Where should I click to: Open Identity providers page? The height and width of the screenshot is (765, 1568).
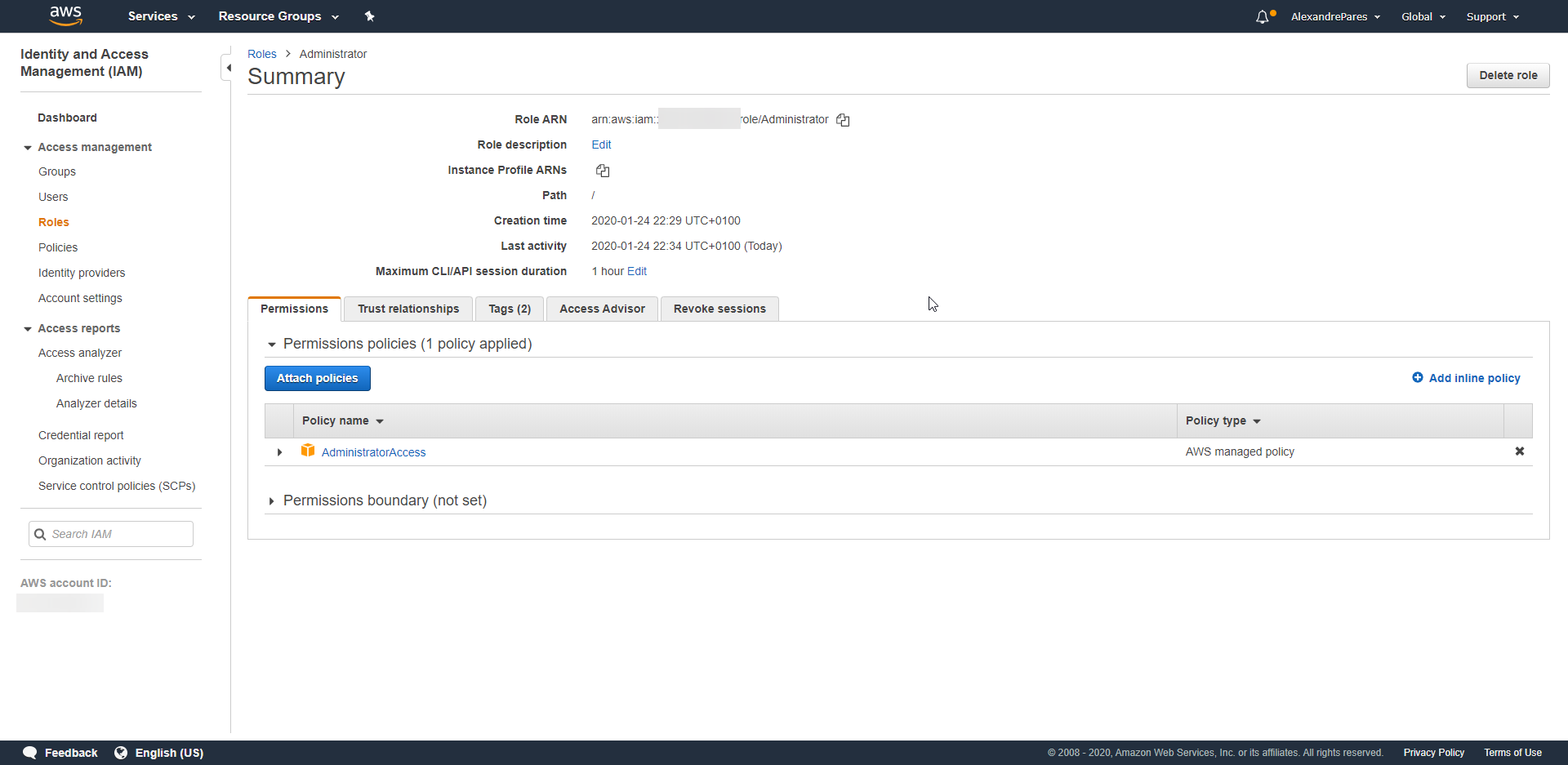(x=82, y=273)
